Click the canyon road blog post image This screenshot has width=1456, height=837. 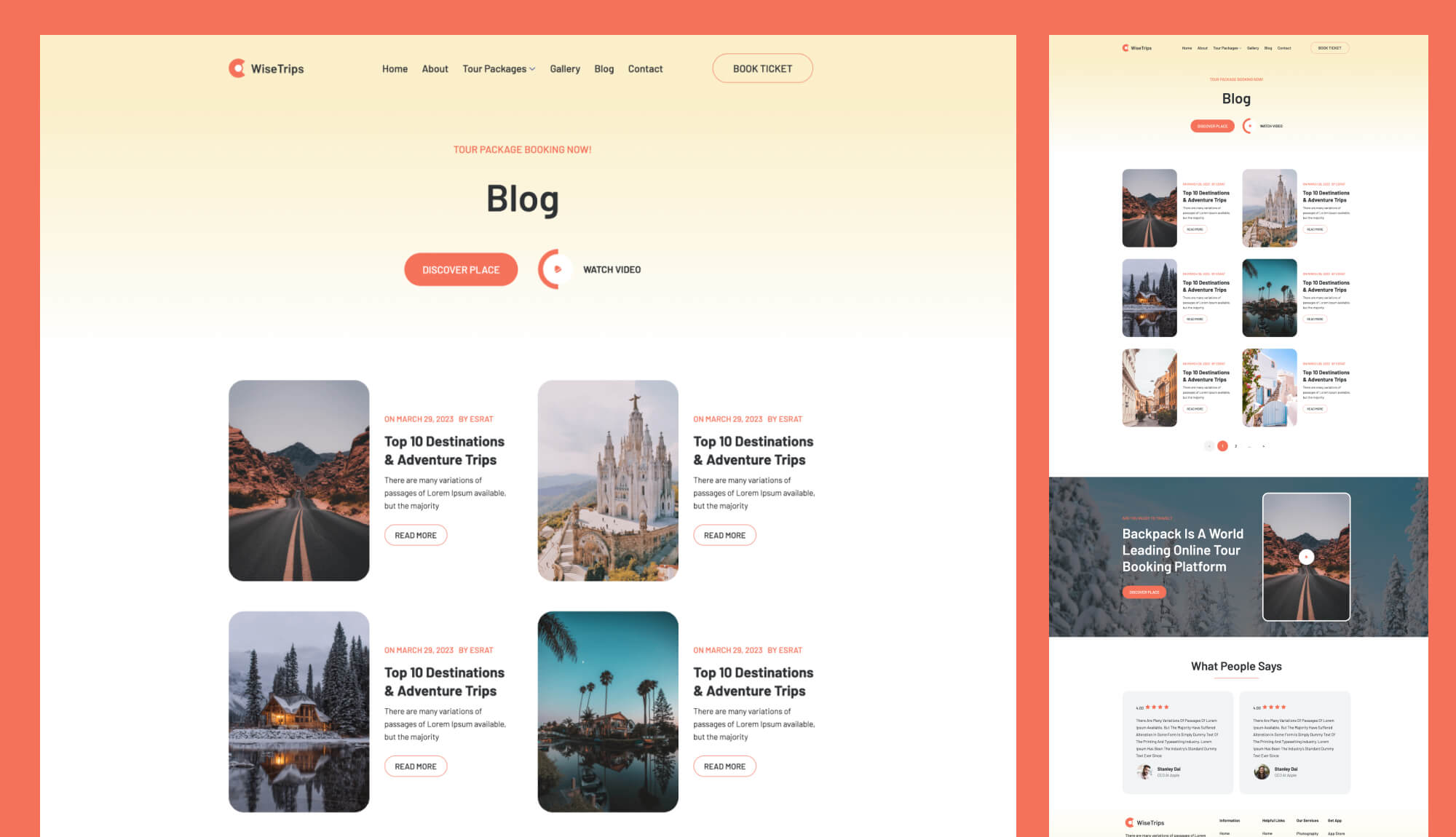(x=298, y=480)
